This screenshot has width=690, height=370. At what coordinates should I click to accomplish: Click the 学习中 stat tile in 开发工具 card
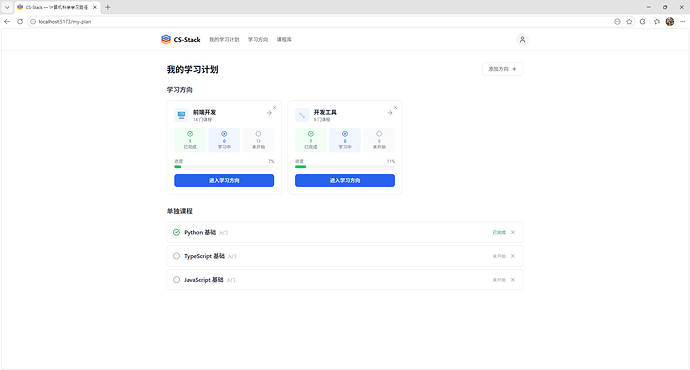click(x=345, y=140)
